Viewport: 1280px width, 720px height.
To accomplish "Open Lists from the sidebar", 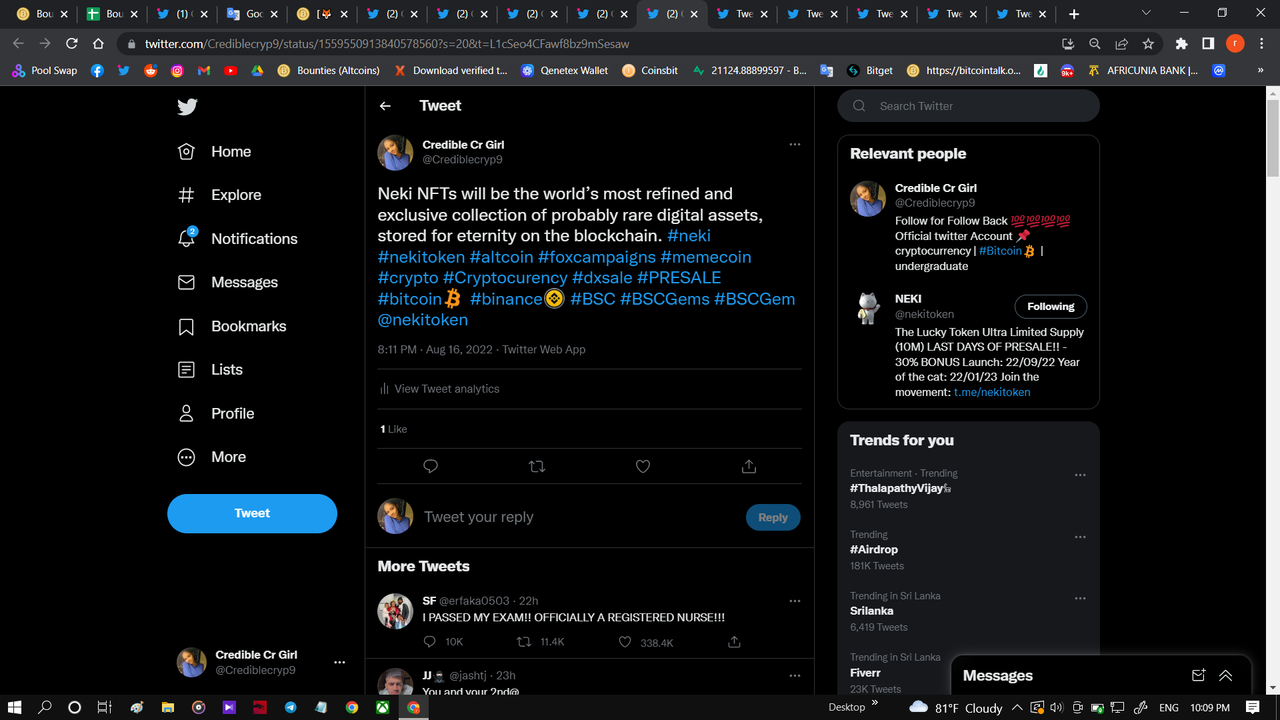I will click(x=227, y=369).
